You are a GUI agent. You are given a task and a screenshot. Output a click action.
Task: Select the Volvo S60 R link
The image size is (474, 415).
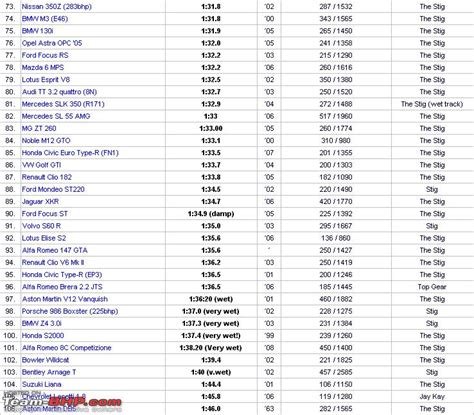click(41, 226)
